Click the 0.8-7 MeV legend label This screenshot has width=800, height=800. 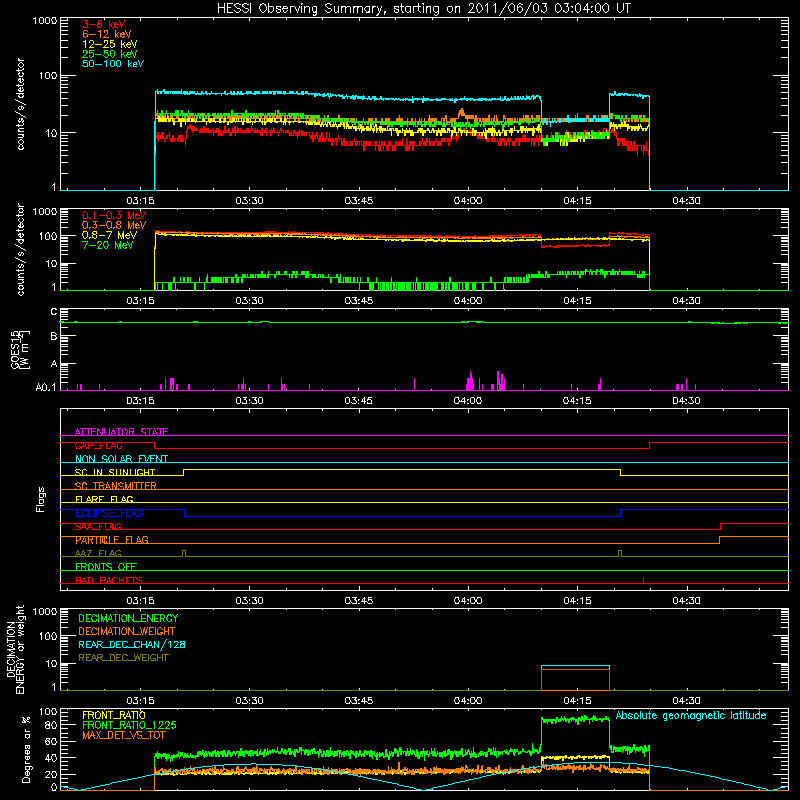tap(109, 236)
